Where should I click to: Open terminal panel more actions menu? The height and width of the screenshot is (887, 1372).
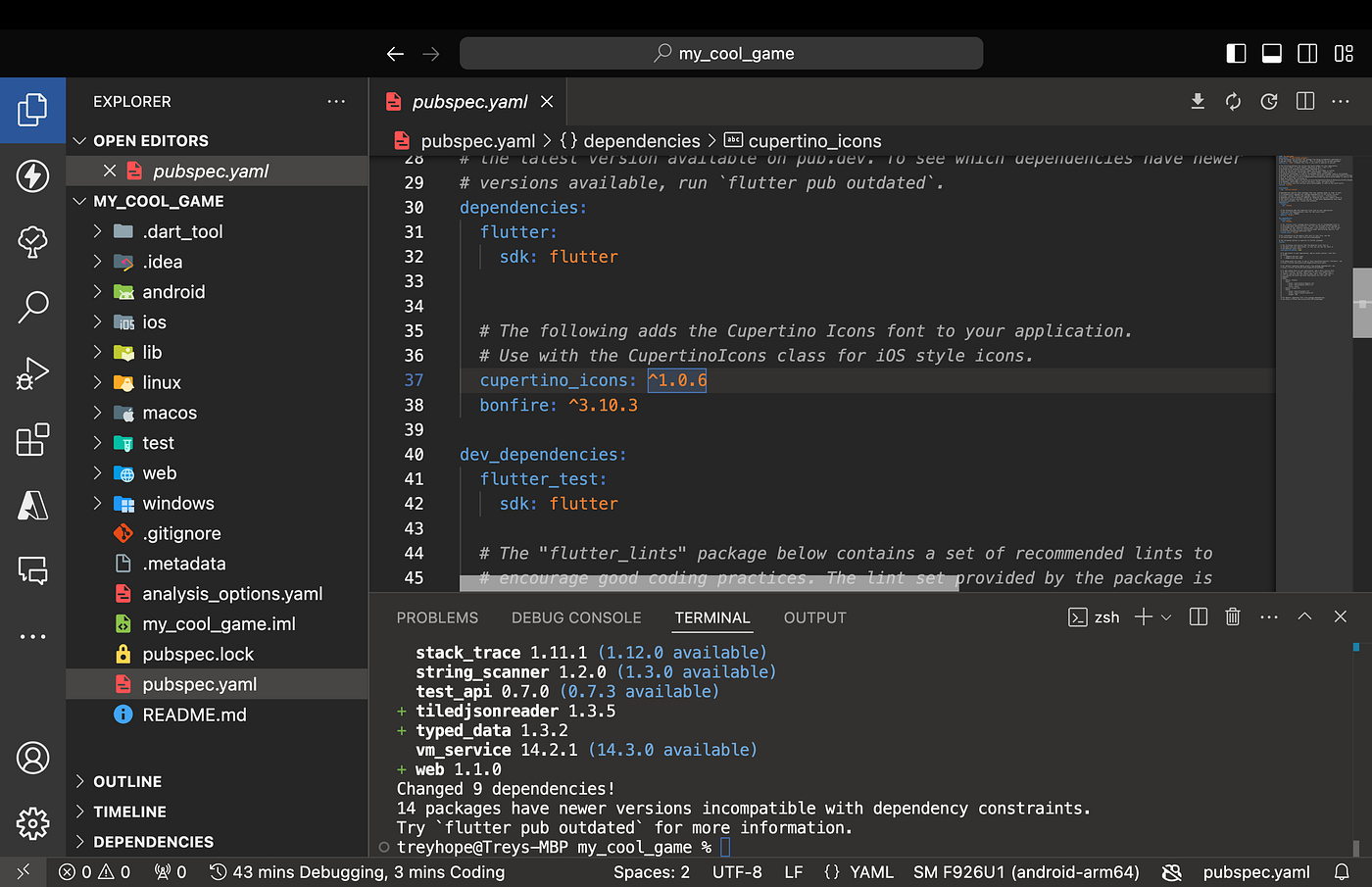tap(1269, 616)
